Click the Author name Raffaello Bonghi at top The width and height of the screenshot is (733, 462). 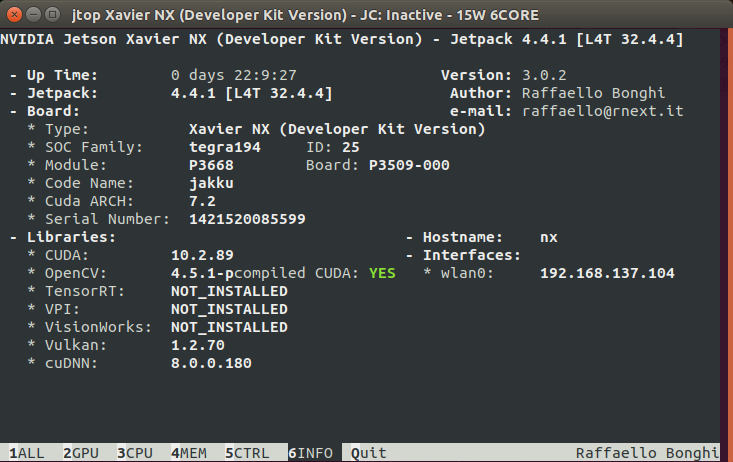[x=593, y=93]
